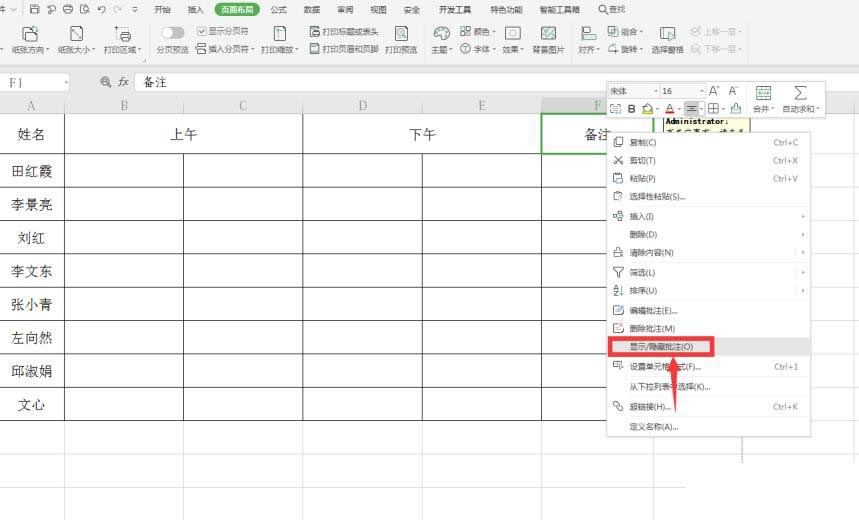Uncheck the Show Page Breaks (显示分页符) checkbox

pyautogui.click(x=201, y=32)
